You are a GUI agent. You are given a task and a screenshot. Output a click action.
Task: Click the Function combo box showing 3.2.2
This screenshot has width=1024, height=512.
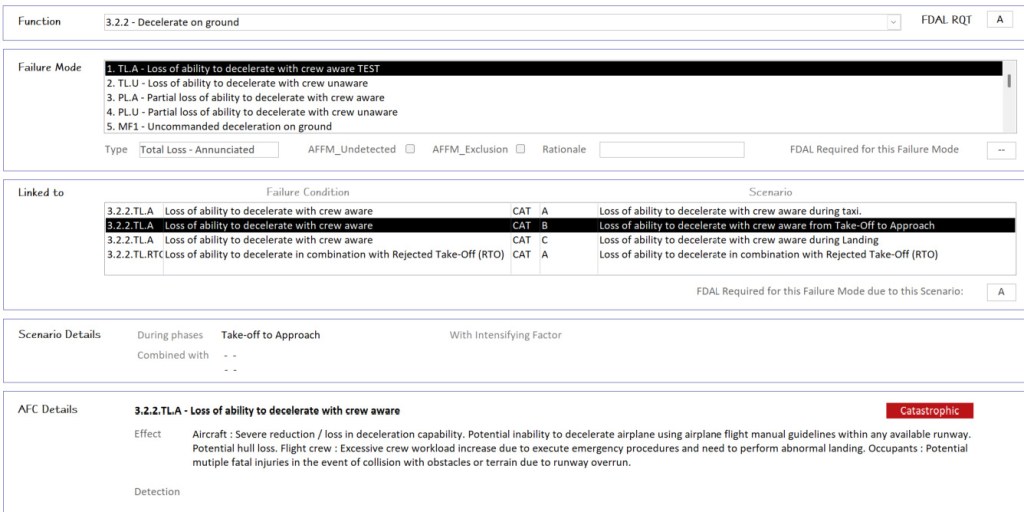pos(495,22)
